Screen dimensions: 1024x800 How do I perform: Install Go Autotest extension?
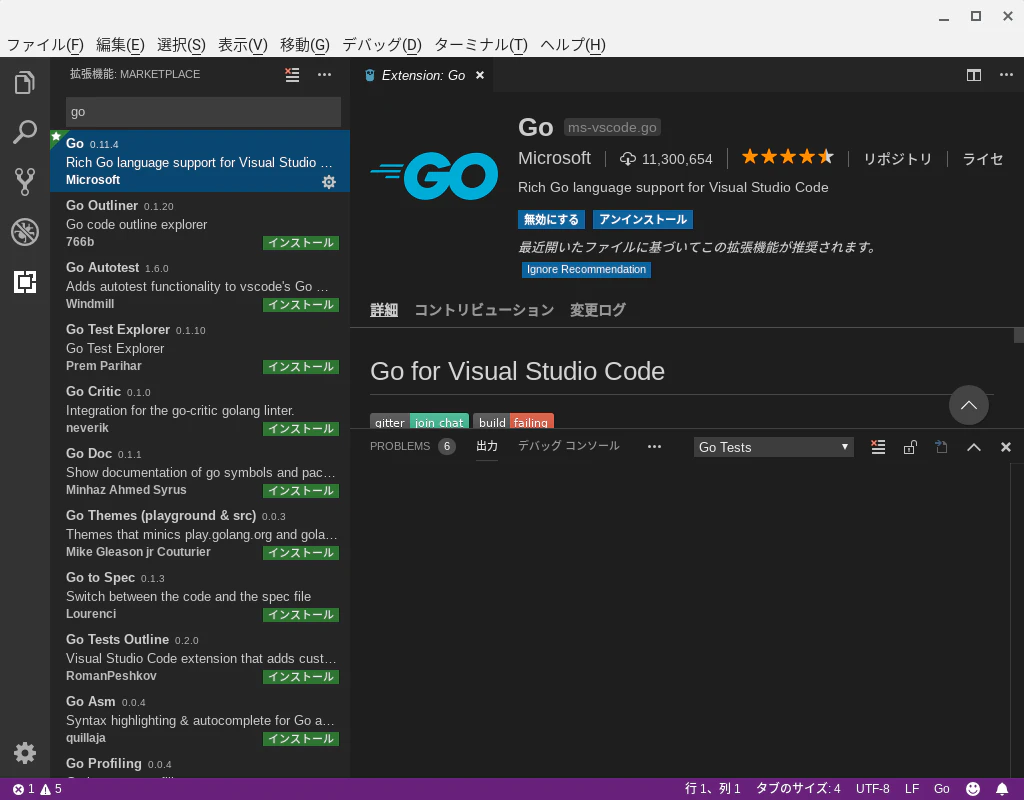[x=301, y=305]
